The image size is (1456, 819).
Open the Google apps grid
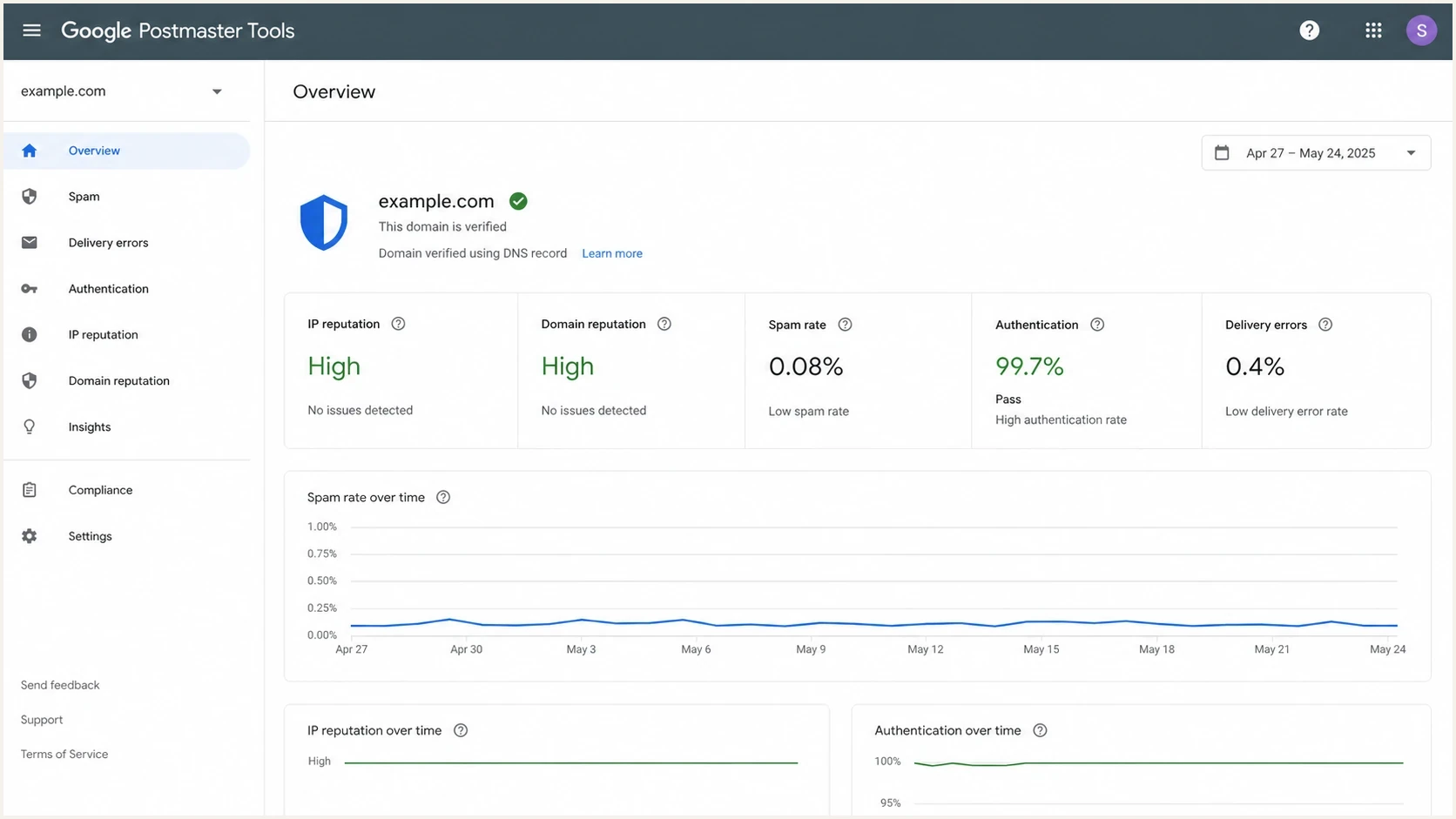1373,30
